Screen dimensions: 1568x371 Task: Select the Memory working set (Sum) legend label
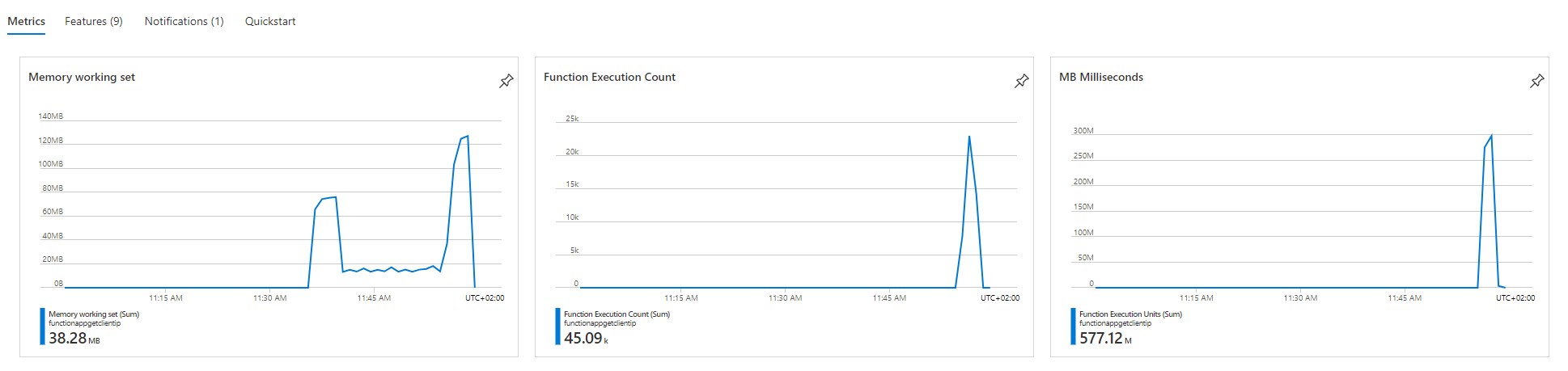94,314
